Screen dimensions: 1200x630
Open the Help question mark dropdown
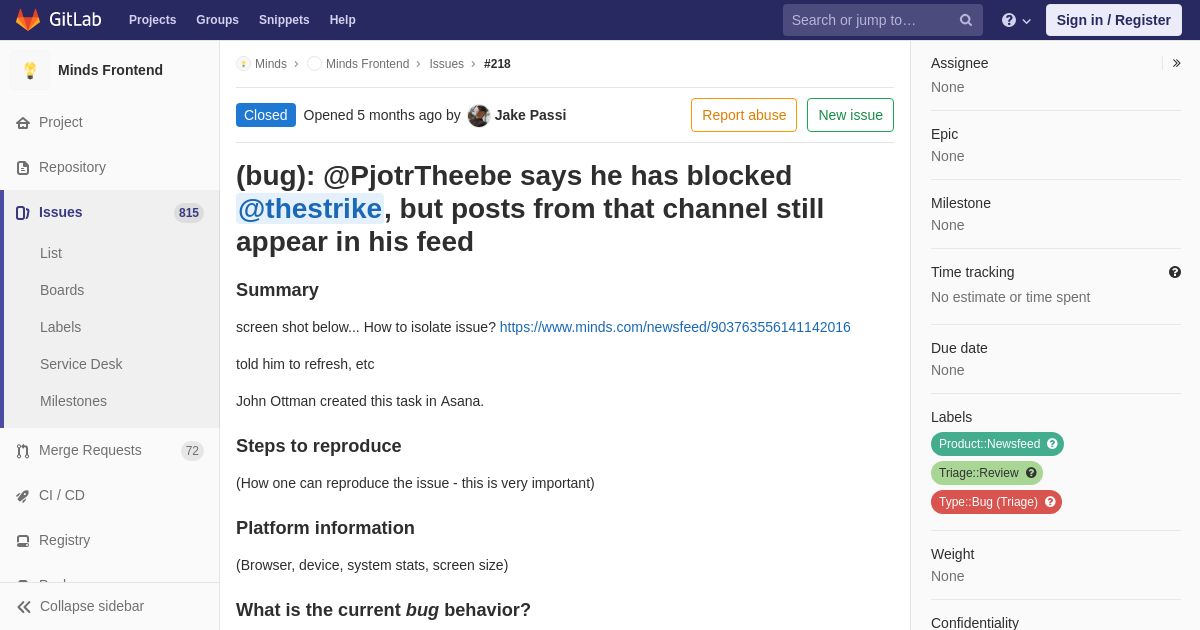[1016, 20]
